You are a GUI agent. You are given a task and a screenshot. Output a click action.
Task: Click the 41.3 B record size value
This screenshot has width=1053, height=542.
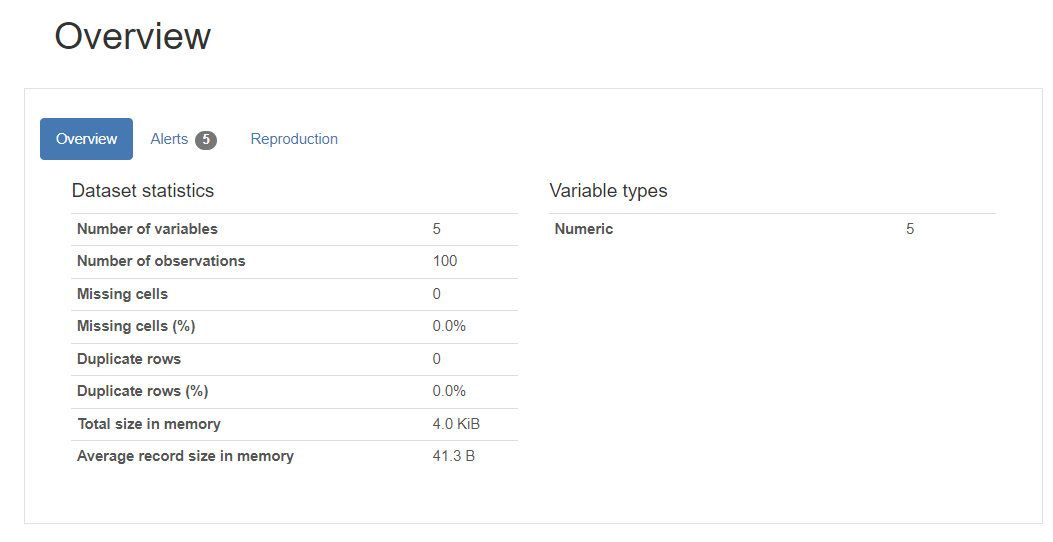(453, 456)
